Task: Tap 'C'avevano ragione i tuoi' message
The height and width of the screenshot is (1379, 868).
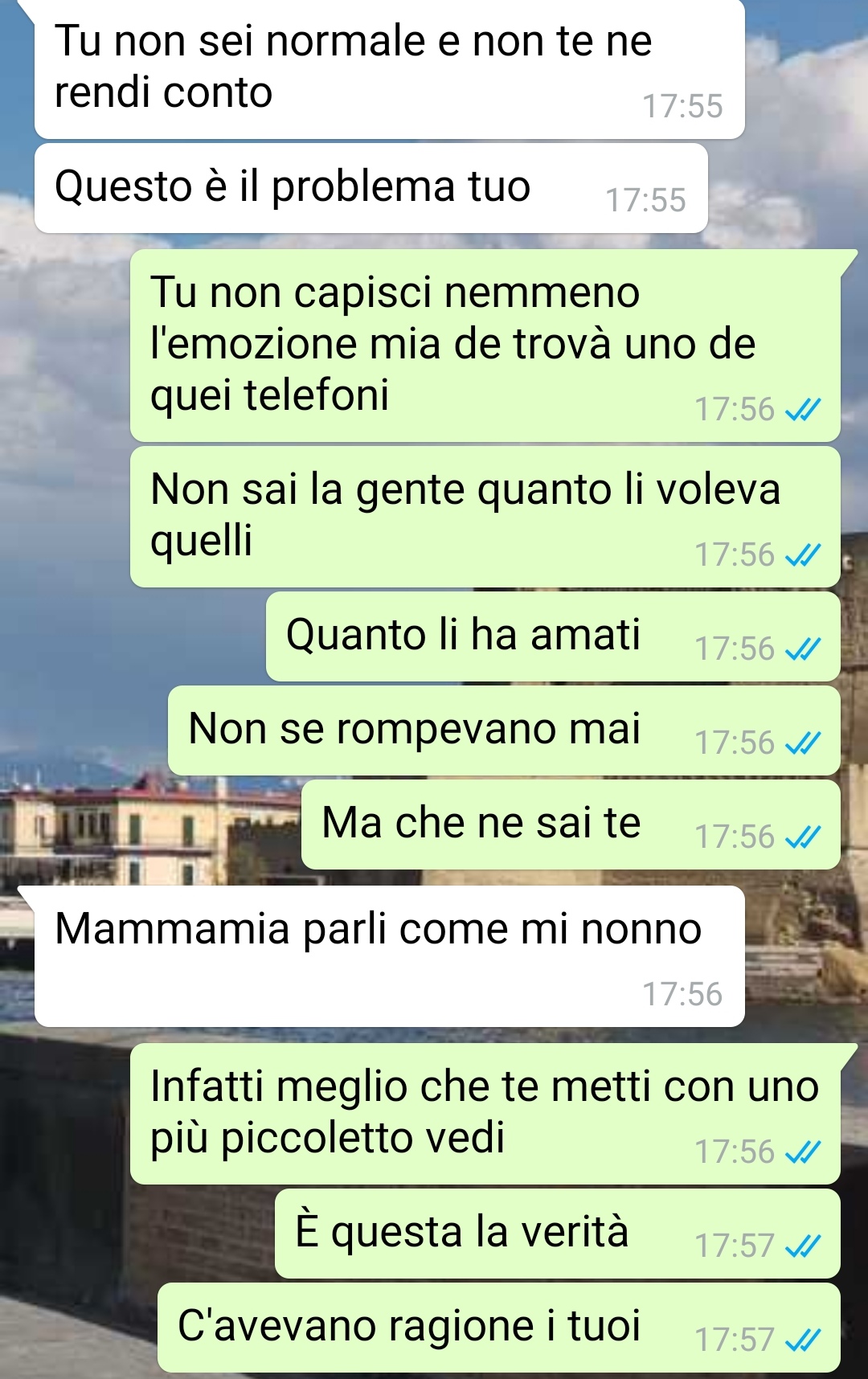Action: [499, 1328]
